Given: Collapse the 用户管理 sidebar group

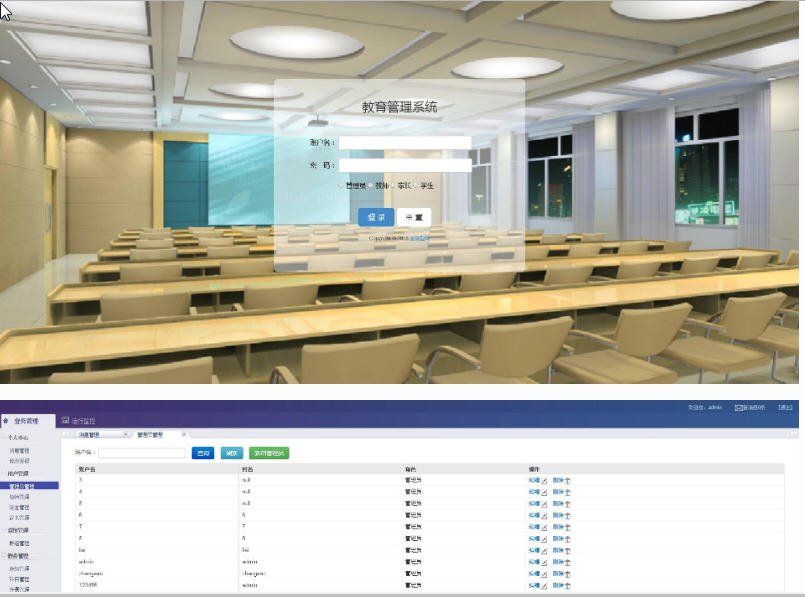Looking at the screenshot, I should pos(4,473).
